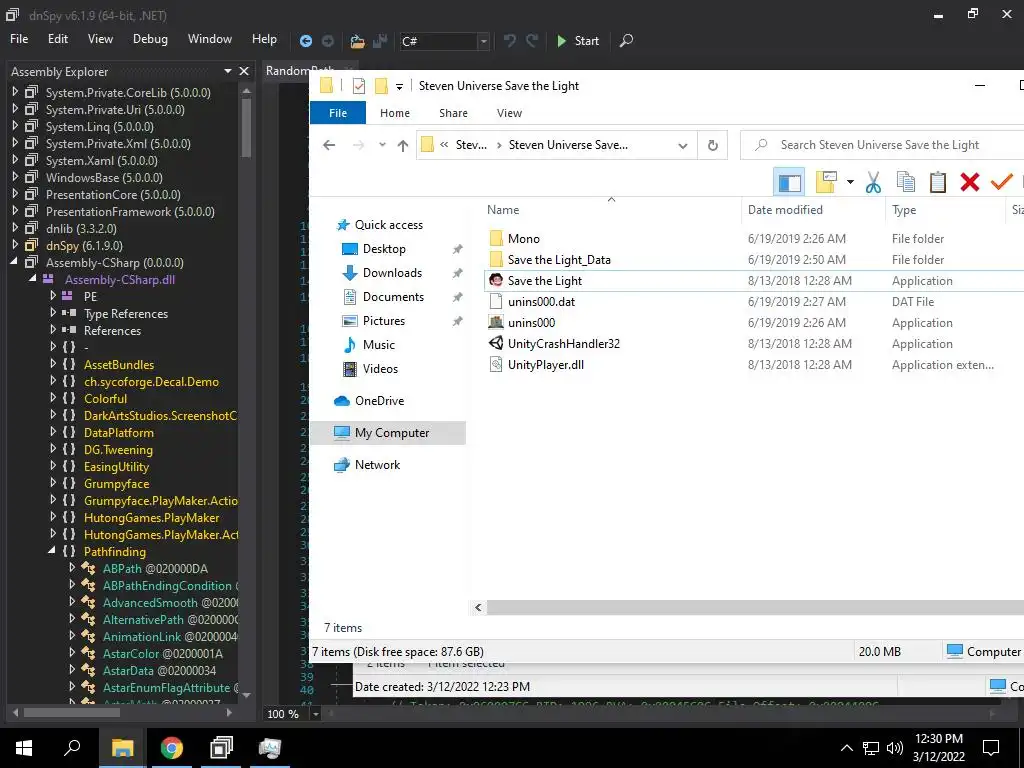Image resolution: width=1024 pixels, height=768 pixels.
Task: Select the AstarData class entry
Action: (159, 670)
